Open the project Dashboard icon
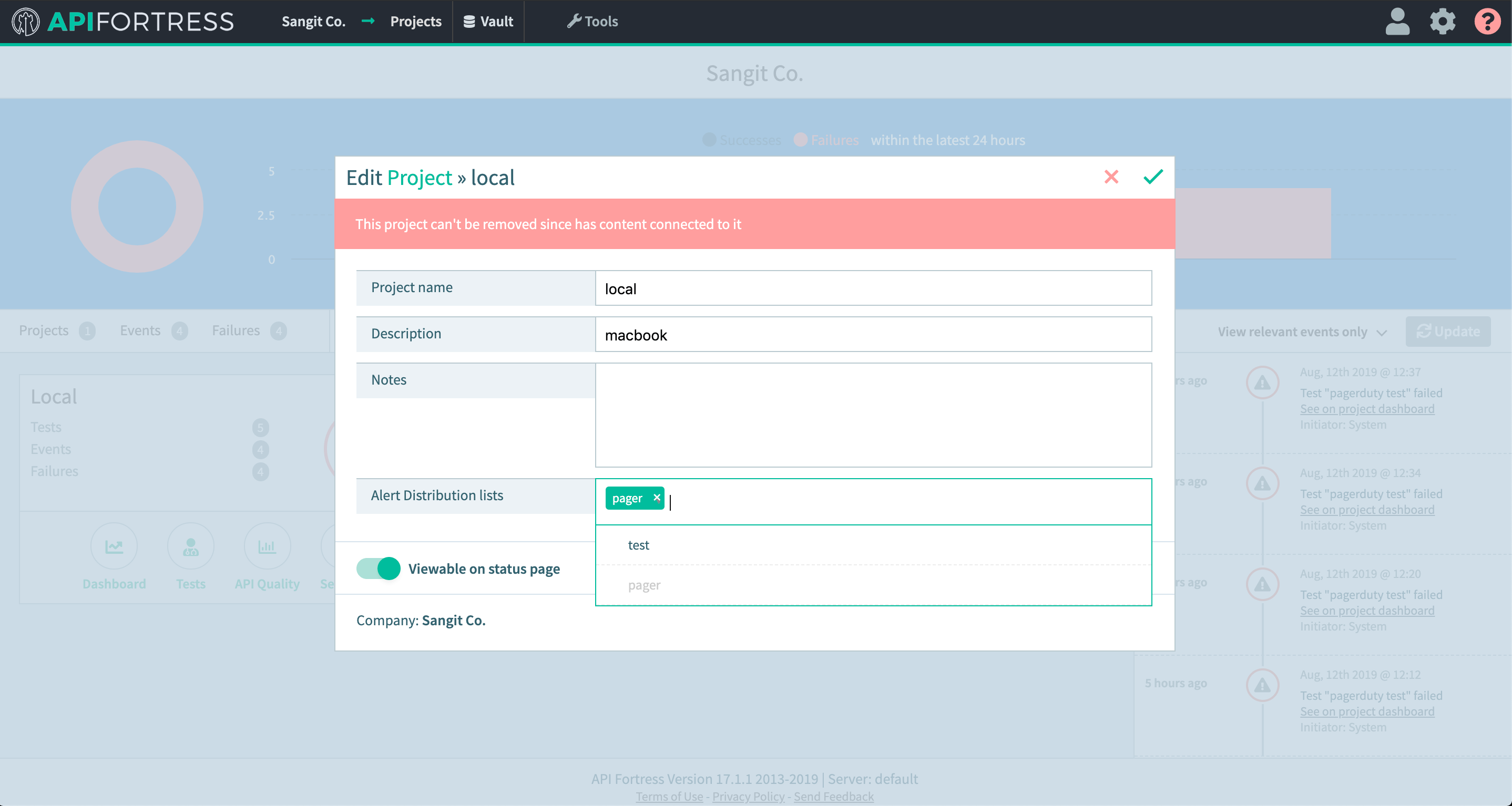This screenshot has width=1512, height=806. click(x=114, y=546)
